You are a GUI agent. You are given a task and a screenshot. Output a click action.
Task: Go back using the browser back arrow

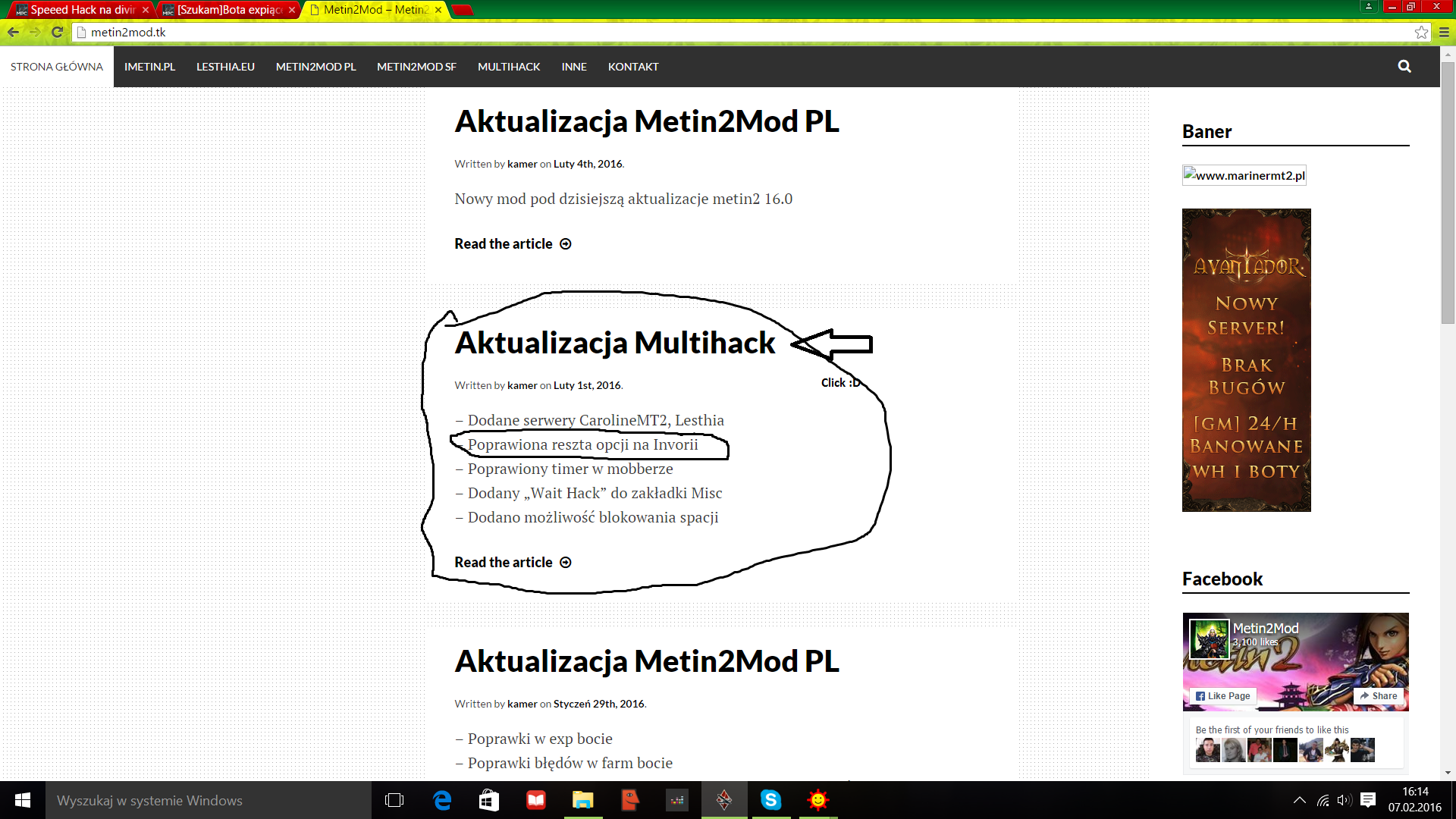(x=13, y=32)
